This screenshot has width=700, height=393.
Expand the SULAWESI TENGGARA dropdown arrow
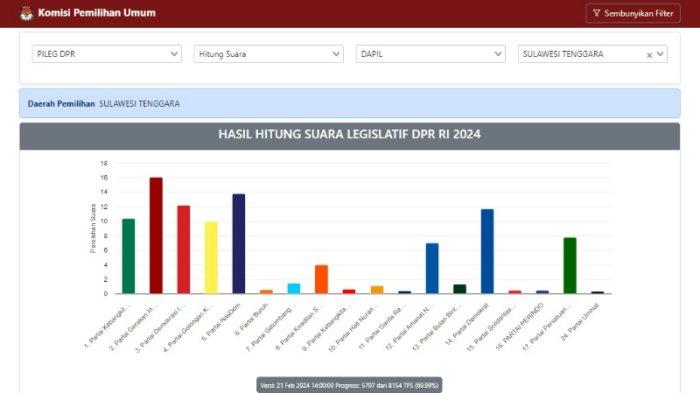click(660, 54)
